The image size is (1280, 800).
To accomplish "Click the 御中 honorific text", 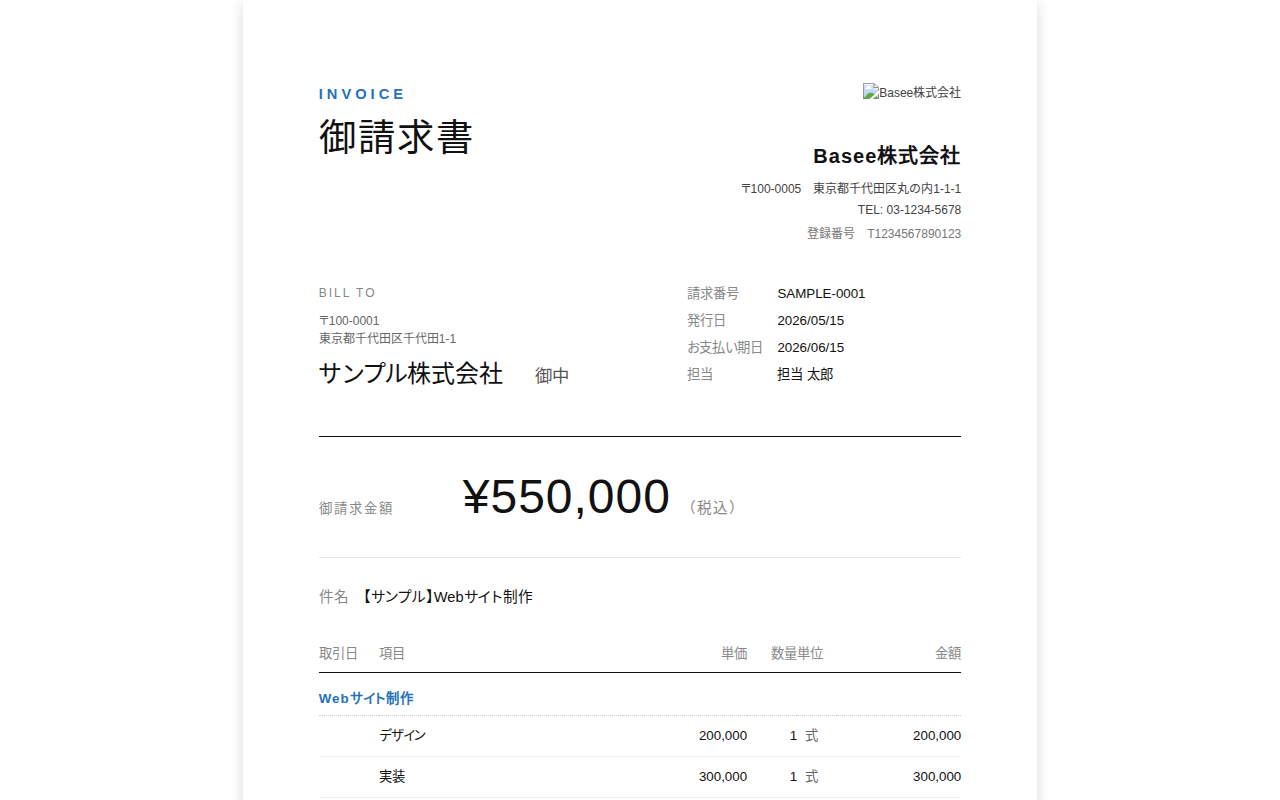I will pyautogui.click(x=552, y=376).
